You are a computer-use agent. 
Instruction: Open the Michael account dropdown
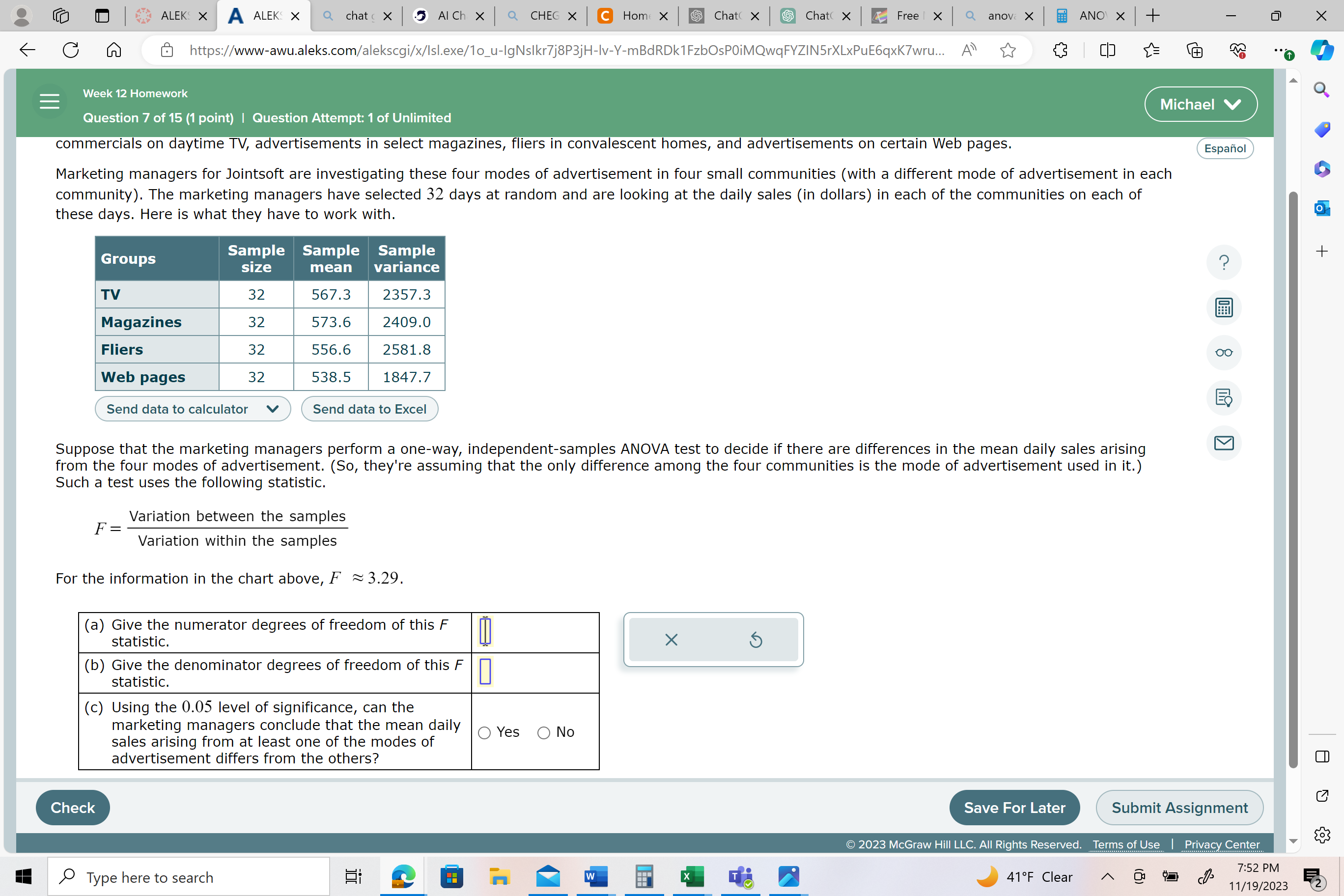(x=1201, y=104)
